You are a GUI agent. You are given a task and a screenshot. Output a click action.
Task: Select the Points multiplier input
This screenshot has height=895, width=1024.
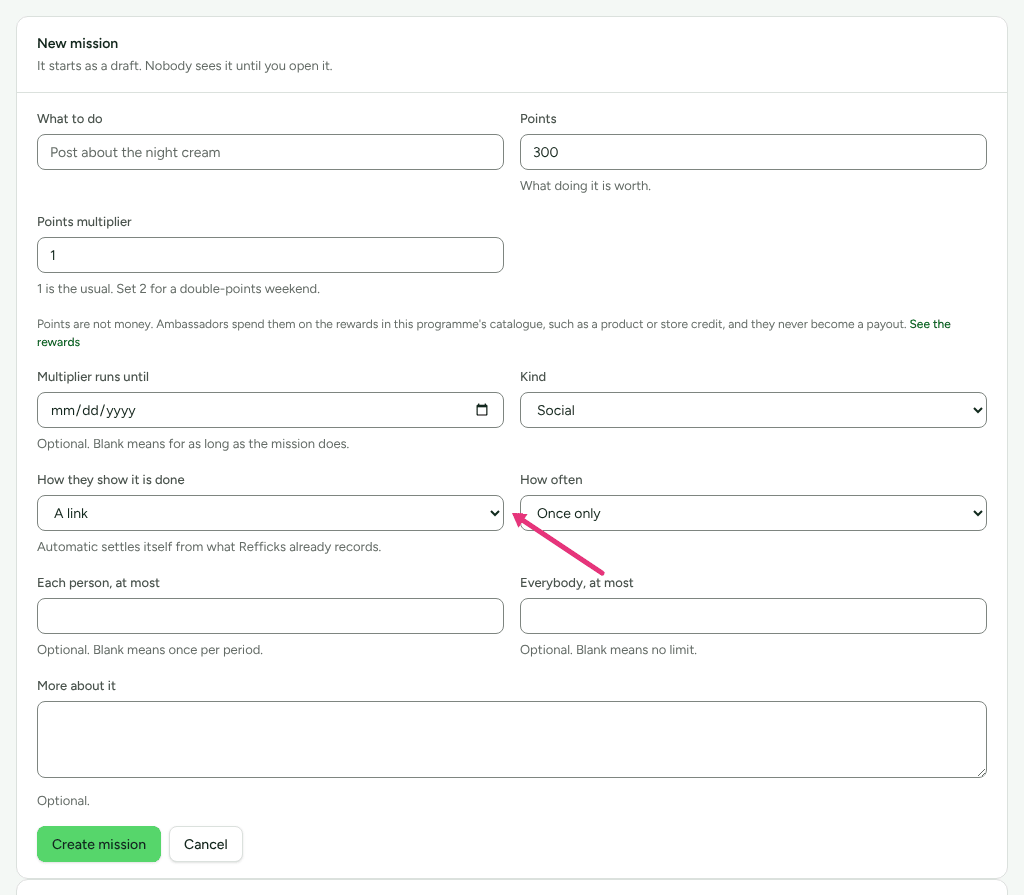pos(270,255)
